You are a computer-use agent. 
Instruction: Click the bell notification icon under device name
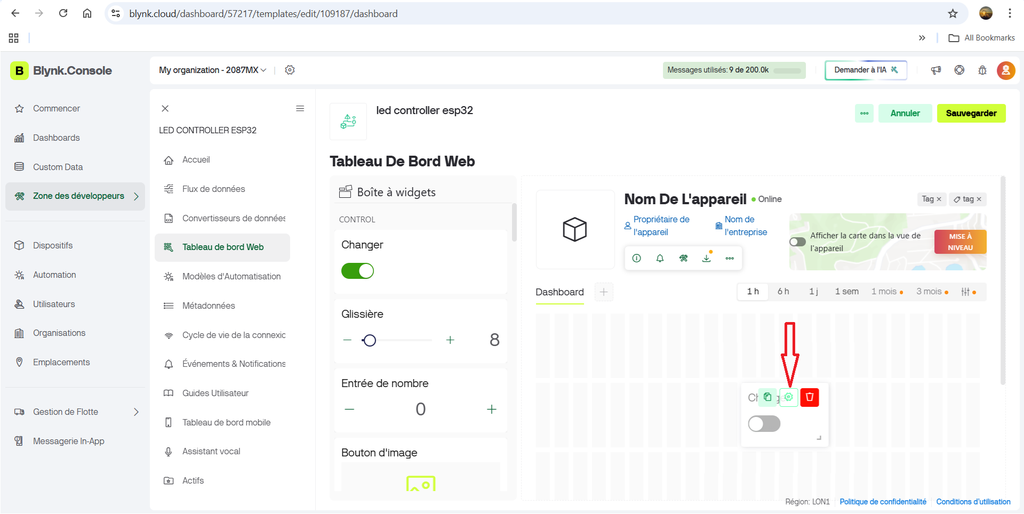[x=660, y=258]
